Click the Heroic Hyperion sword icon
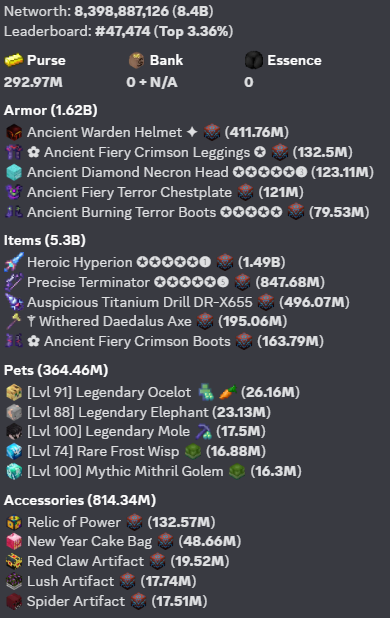This screenshot has height=618, width=390. coord(14,262)
